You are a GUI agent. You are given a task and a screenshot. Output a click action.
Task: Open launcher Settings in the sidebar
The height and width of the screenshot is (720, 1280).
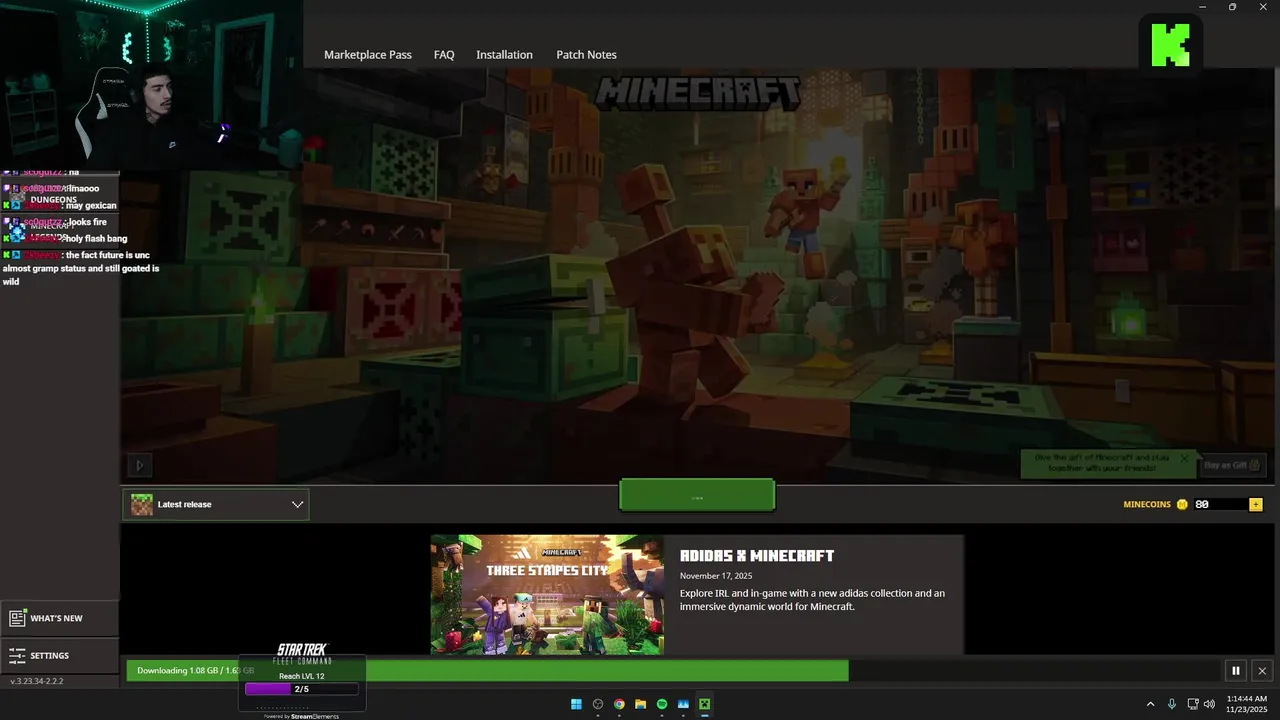point(59,656)
